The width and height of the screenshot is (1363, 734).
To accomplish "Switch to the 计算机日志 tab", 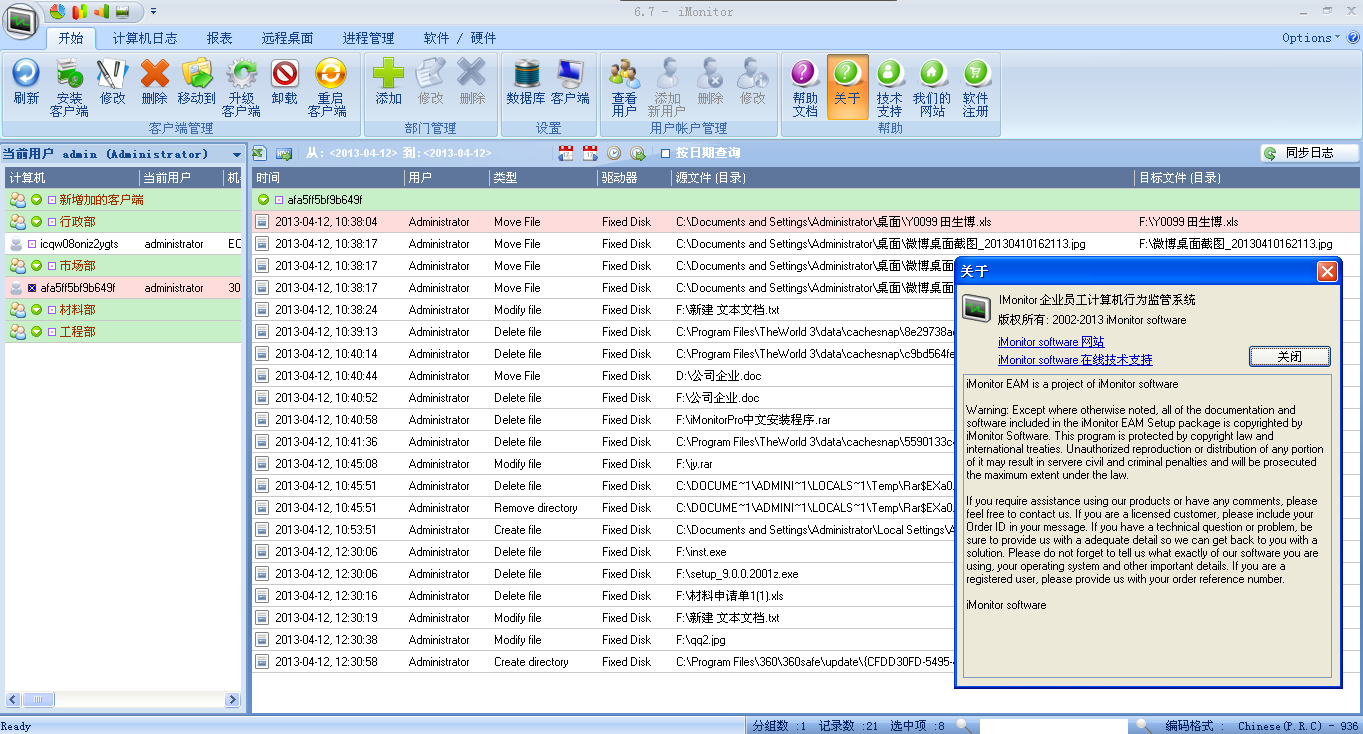I will point(145,38).
